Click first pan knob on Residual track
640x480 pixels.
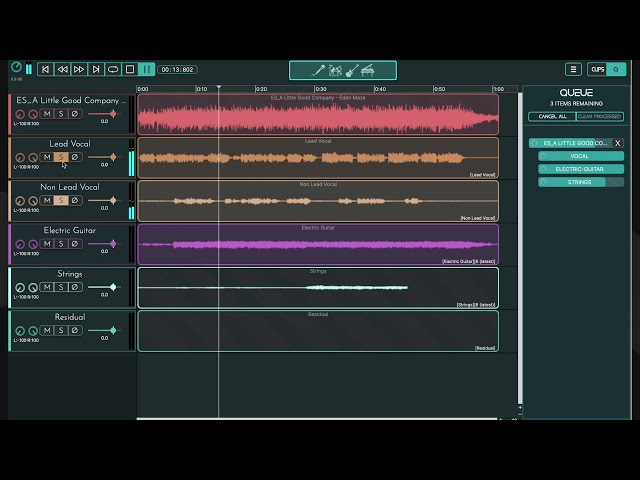coord(20,331)
